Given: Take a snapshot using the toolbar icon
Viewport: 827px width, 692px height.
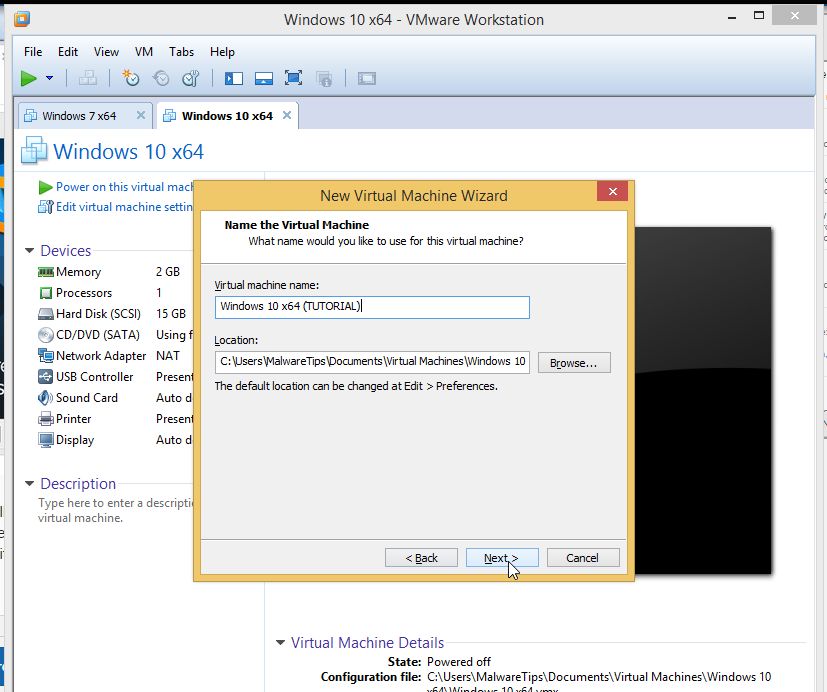Looking at the screenshot, I should click(x=130, y=79).
